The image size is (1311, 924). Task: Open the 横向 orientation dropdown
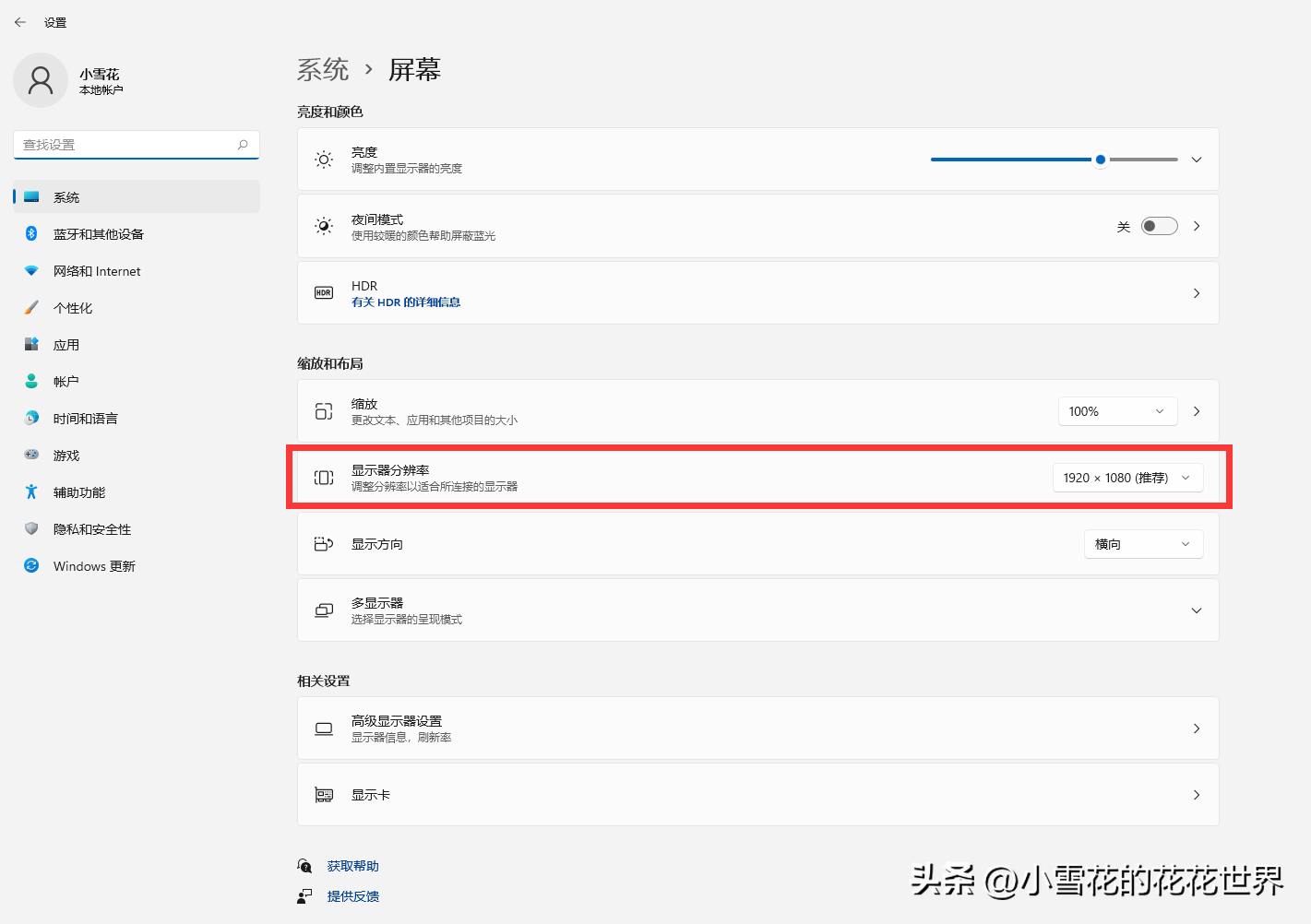pos(1143,544)
